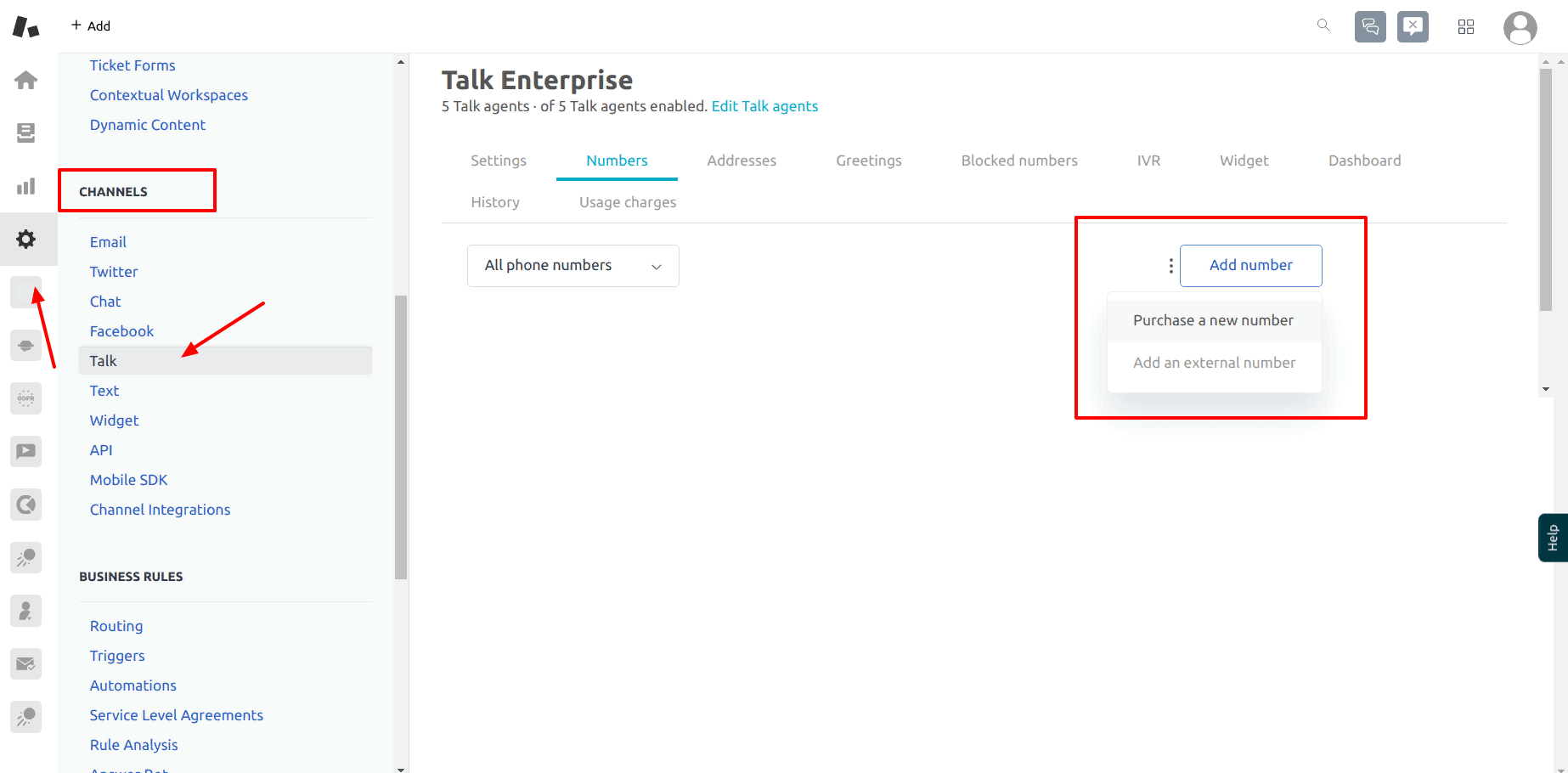Open the Admin gear icon
The image size is (1568, 773).
[x=26, y=240]
